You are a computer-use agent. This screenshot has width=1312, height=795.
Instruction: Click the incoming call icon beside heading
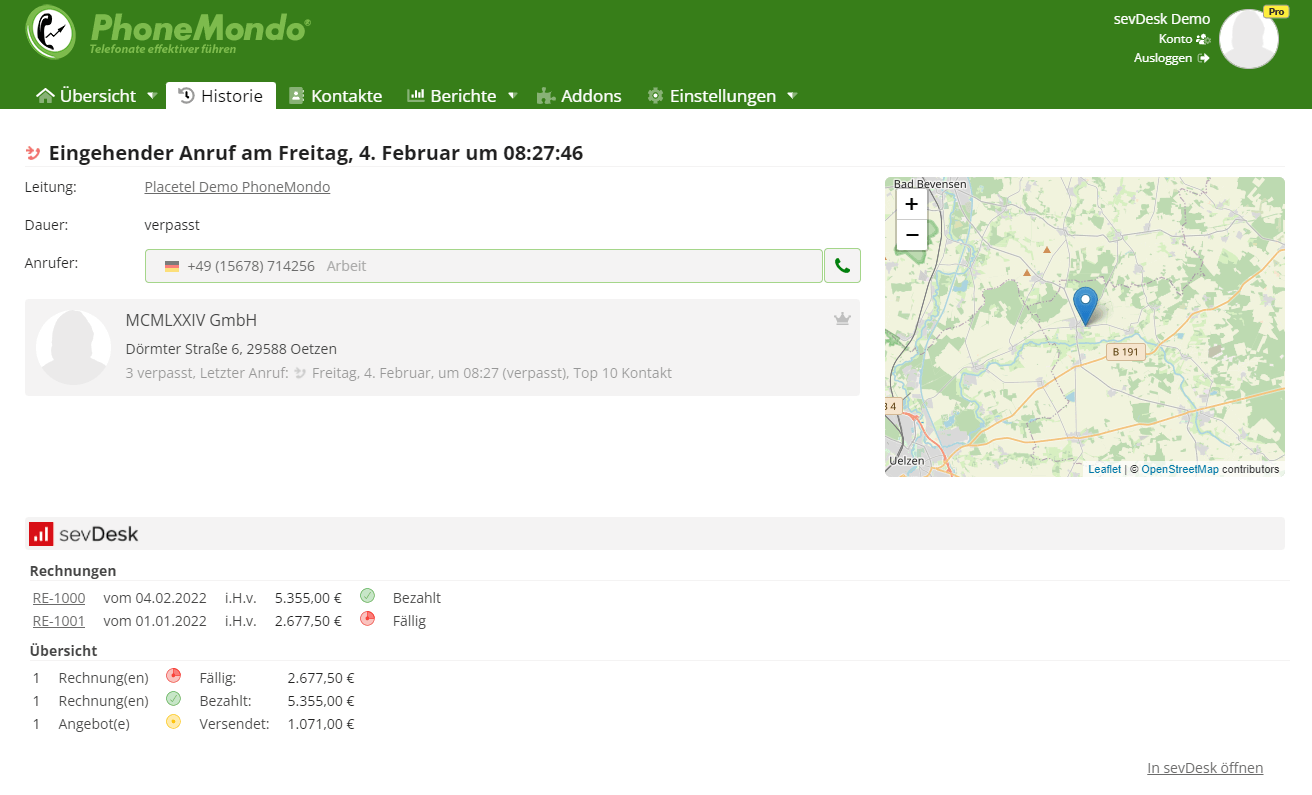[x=33, y=153]
